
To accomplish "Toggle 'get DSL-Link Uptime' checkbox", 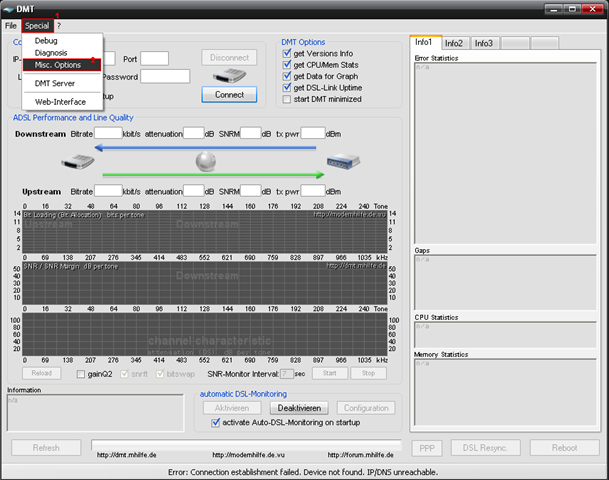I will coord(287,88).
